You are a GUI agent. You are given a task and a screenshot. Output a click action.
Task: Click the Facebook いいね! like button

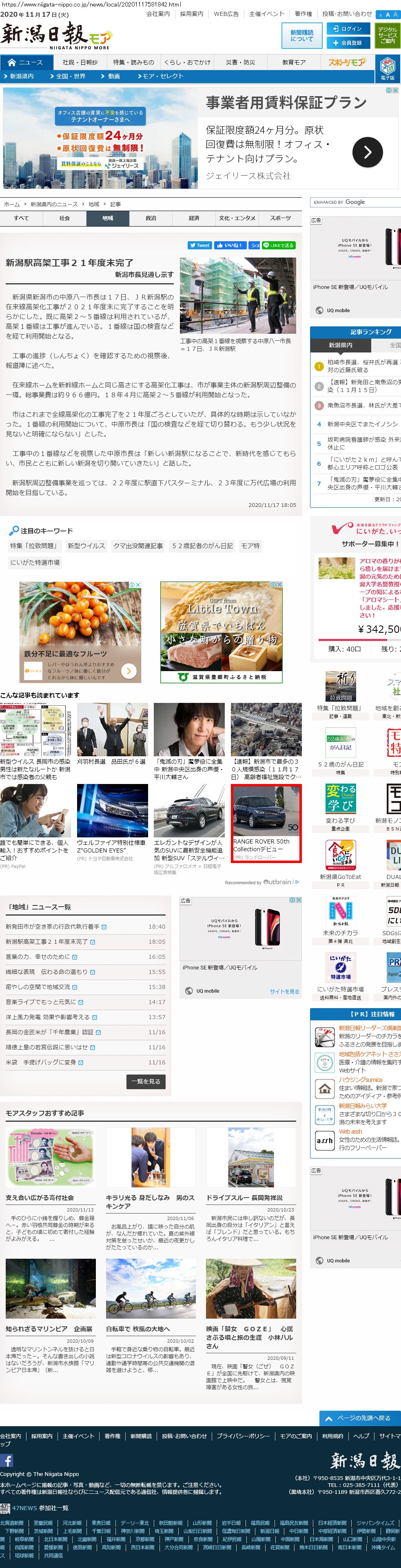[230, 245]
